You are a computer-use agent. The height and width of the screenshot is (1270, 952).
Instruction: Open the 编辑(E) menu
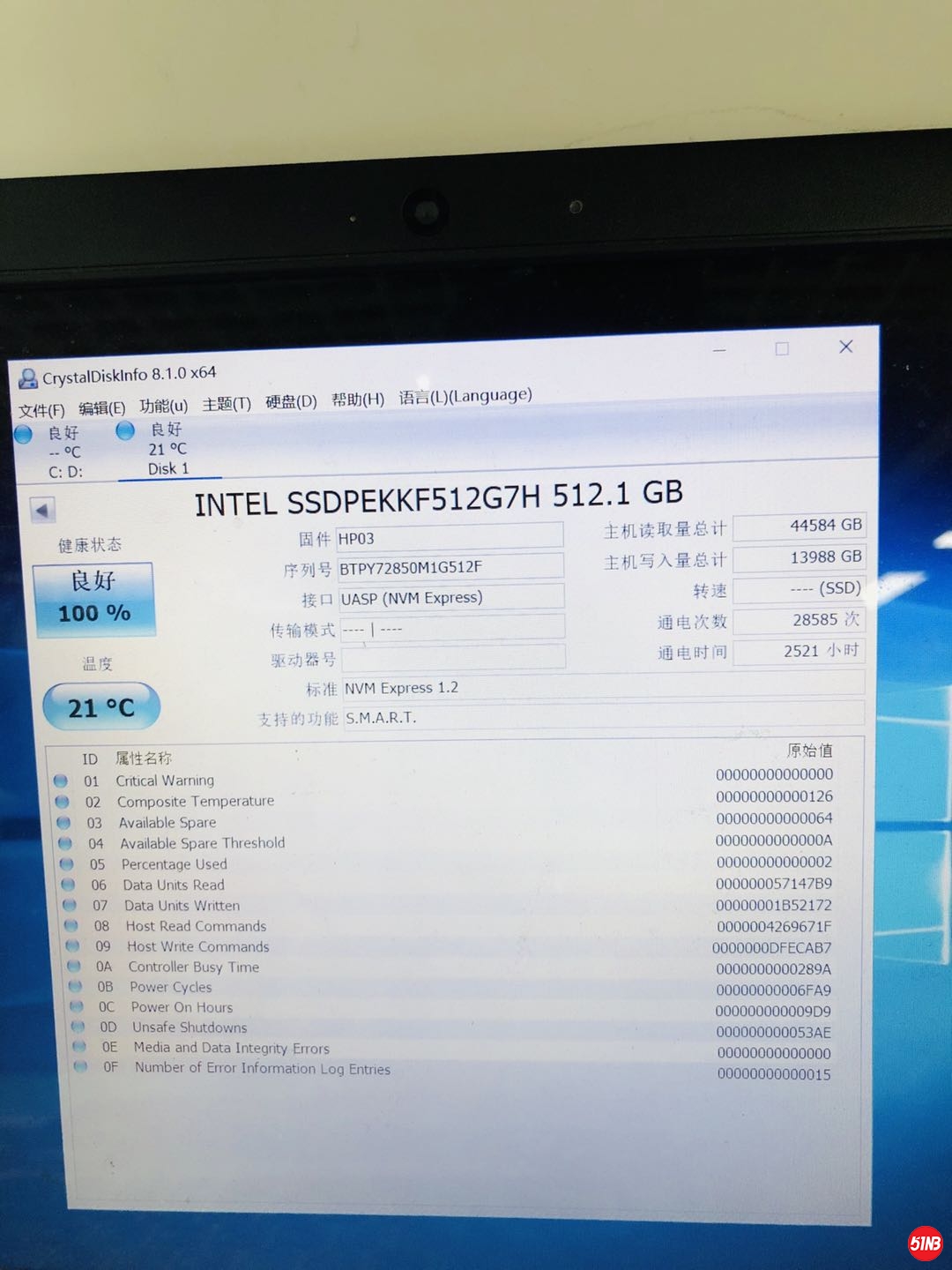click(x=101, y=407)
